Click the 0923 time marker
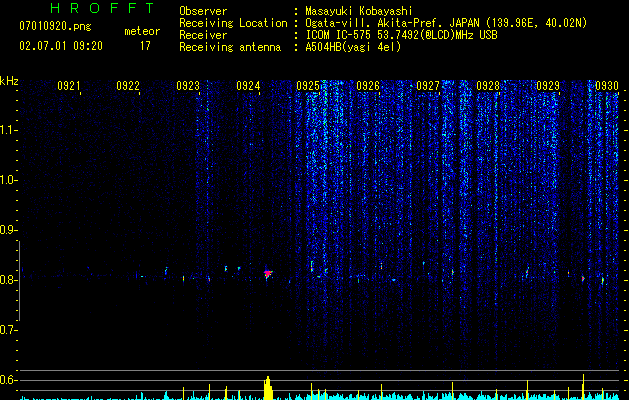Image resolution: width=629 pixels, height=400 pixels. tap(188, 85)
